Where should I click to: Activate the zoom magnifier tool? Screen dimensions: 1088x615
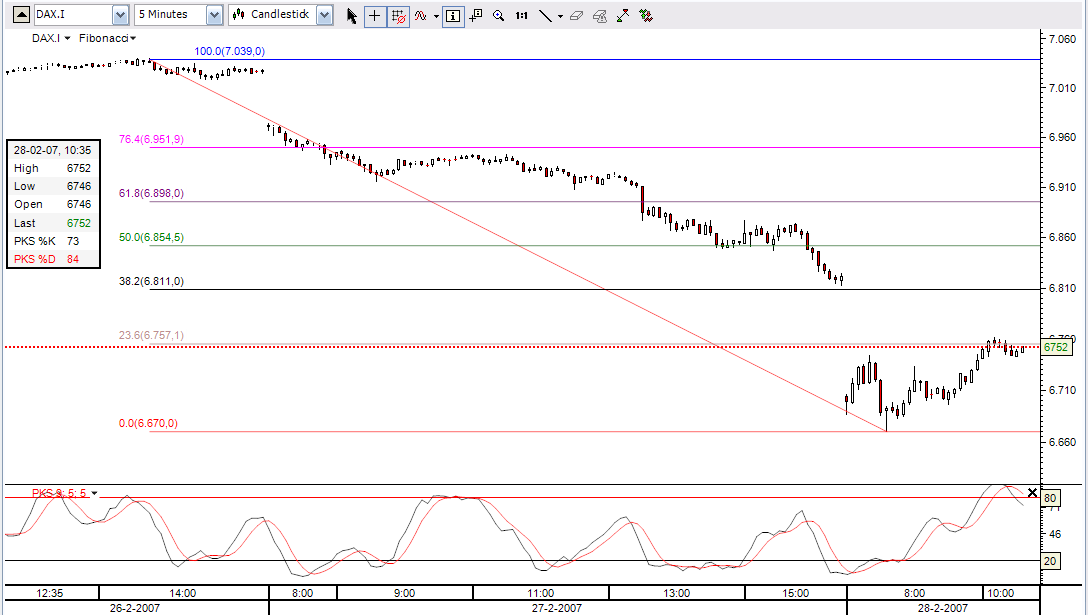coord(498,15)
